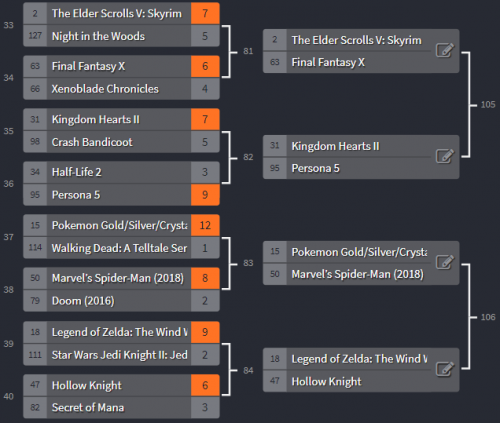Click Half-Life 2 participant
Screen dimensions: 500x423
click(x=121, y=172)
